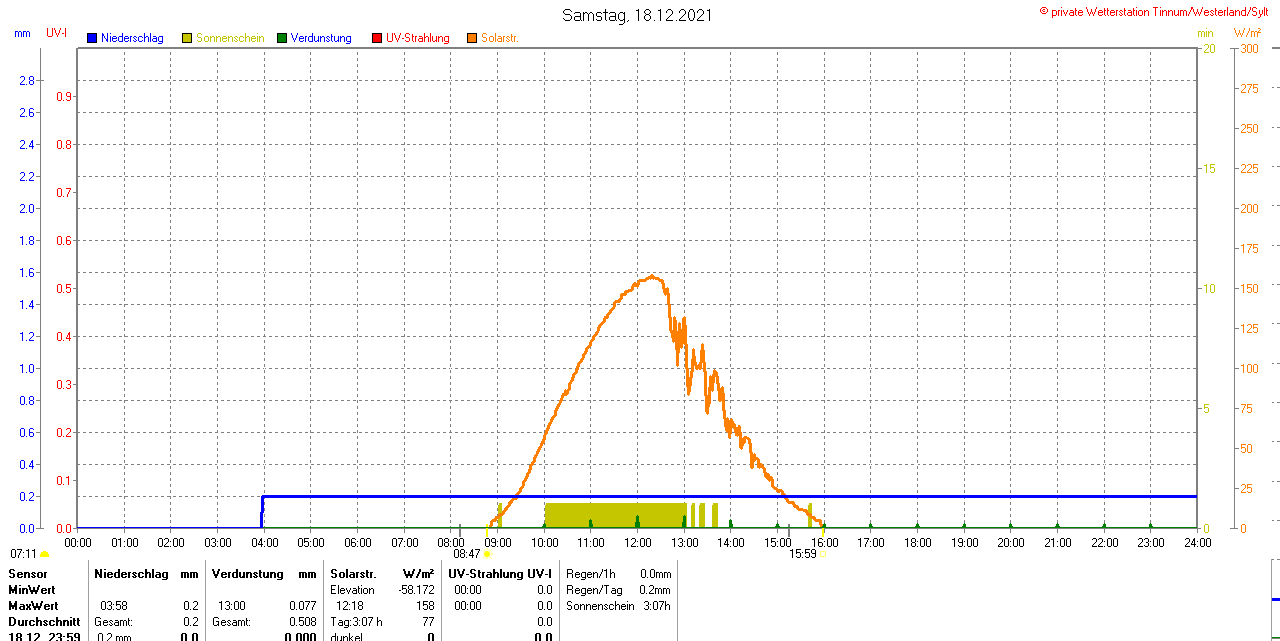Click the blue Niederschlag legend square
The width and height of the screenshot is (1280, 641).
pyautogui.click(x=92, y=38)
